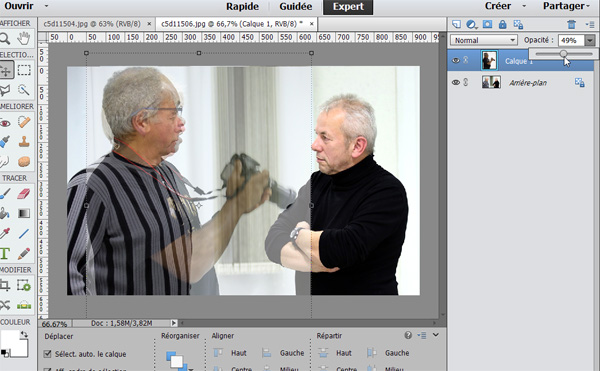The width and height of the screenshot is (600, 371).
Task: Select the Sponge tool
Action: pos(24,161)
